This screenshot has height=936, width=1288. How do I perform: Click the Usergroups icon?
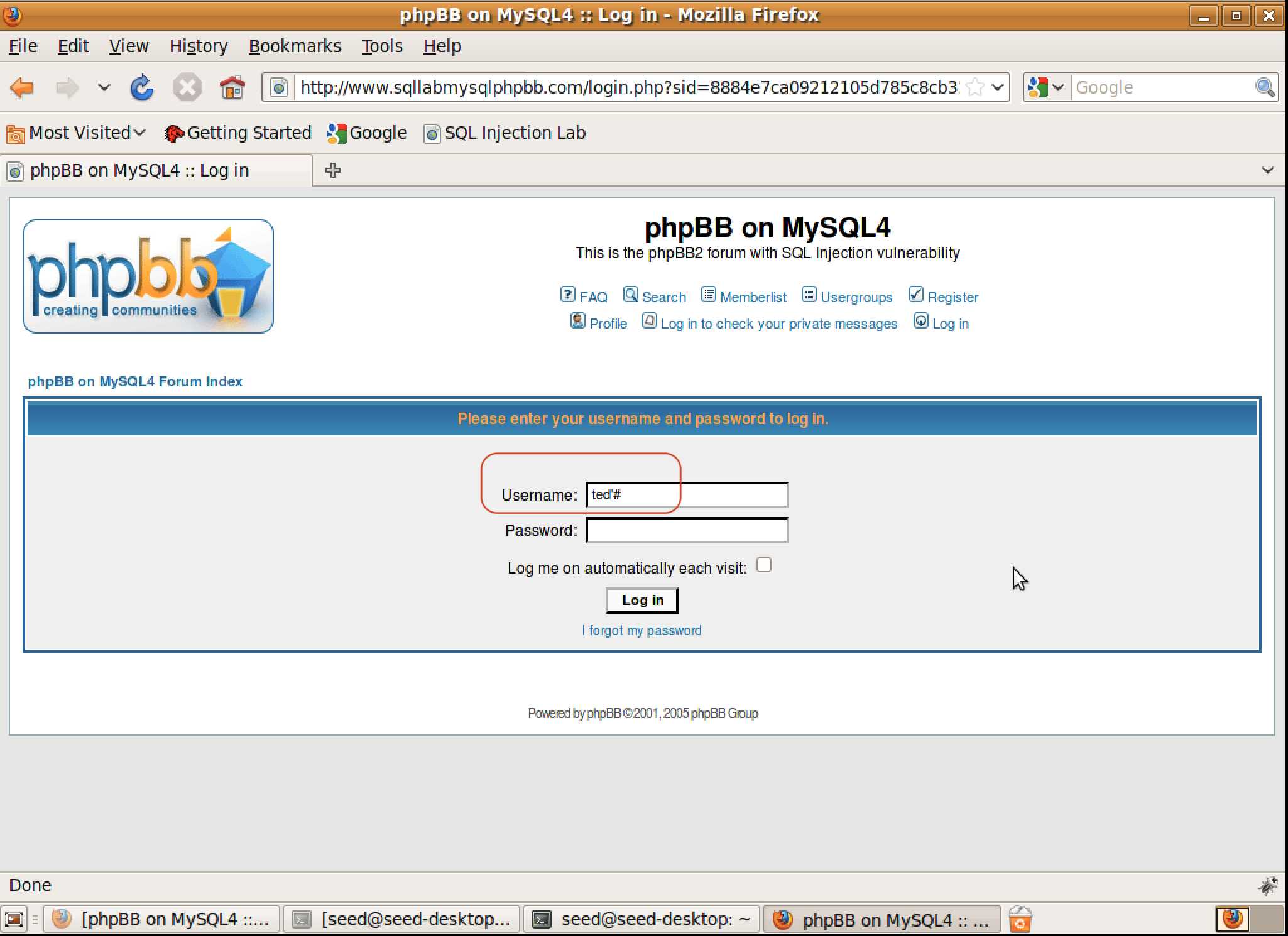[809, 295]
